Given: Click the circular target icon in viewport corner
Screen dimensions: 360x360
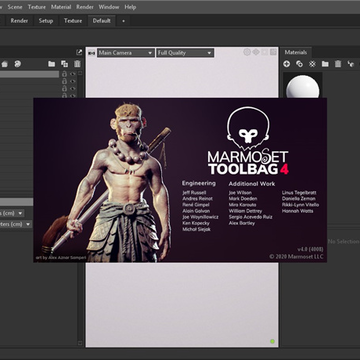Looking at the screenshot, I should pos(247,52).
